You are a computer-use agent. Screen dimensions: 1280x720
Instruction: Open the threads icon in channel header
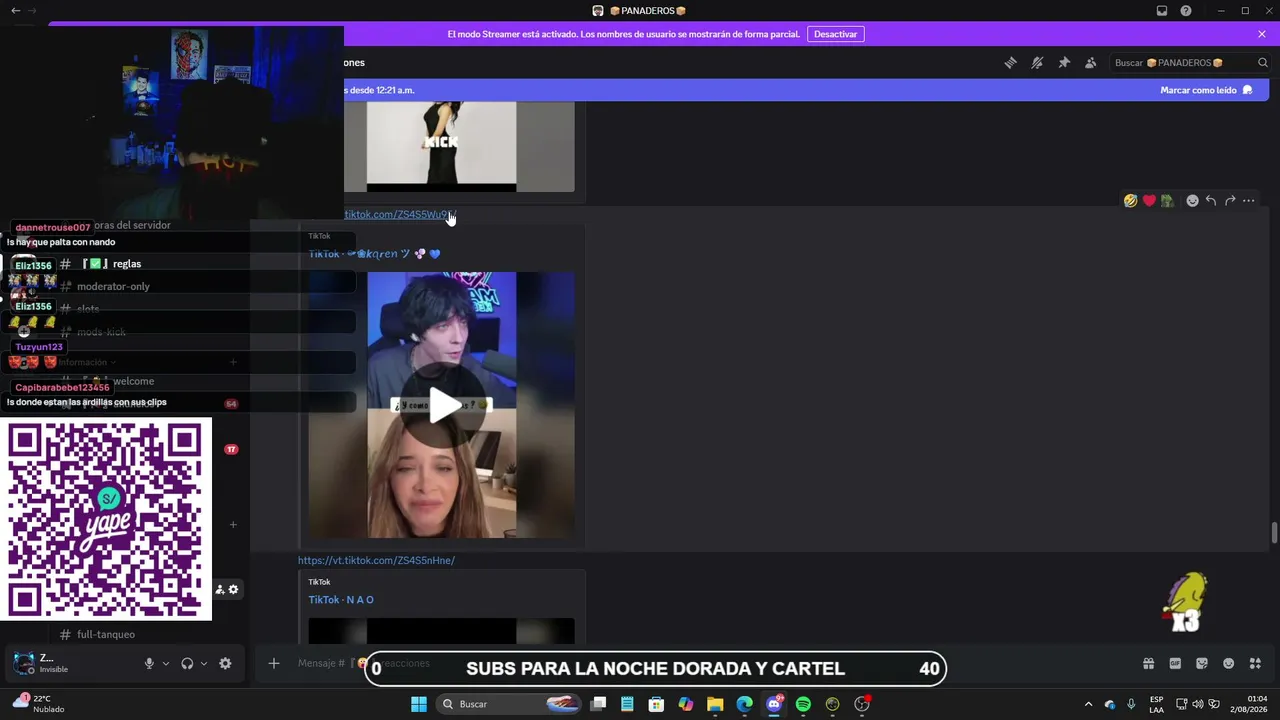pyautogui.click(x=1010, y=63)
